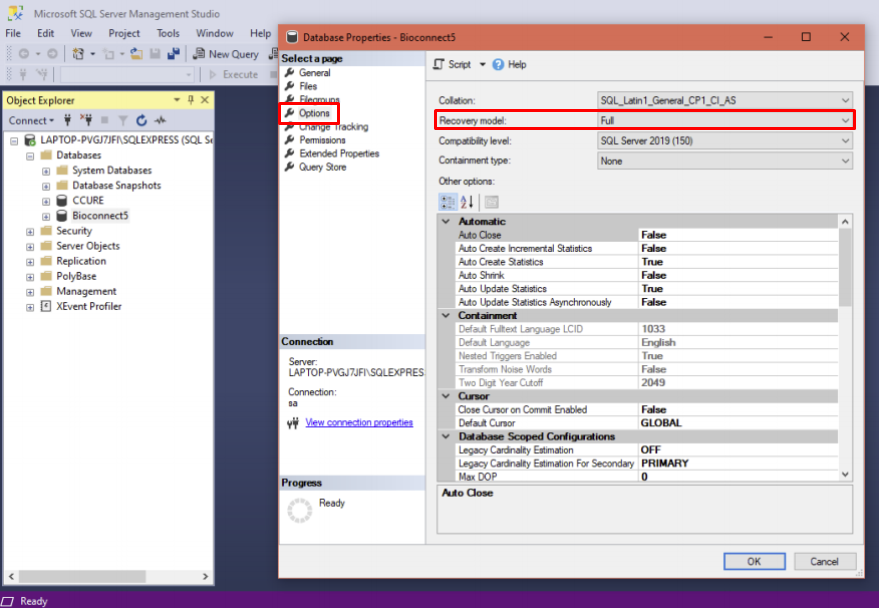Select the Bioconnect5 database
The width and height of the screenshot is (879, 608).
coord(100,216)
